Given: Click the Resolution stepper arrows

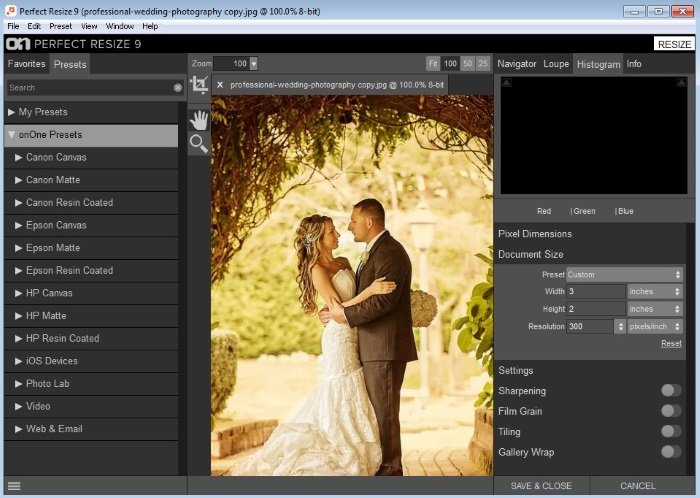Looking at the screenshot, I should (620, 326).
